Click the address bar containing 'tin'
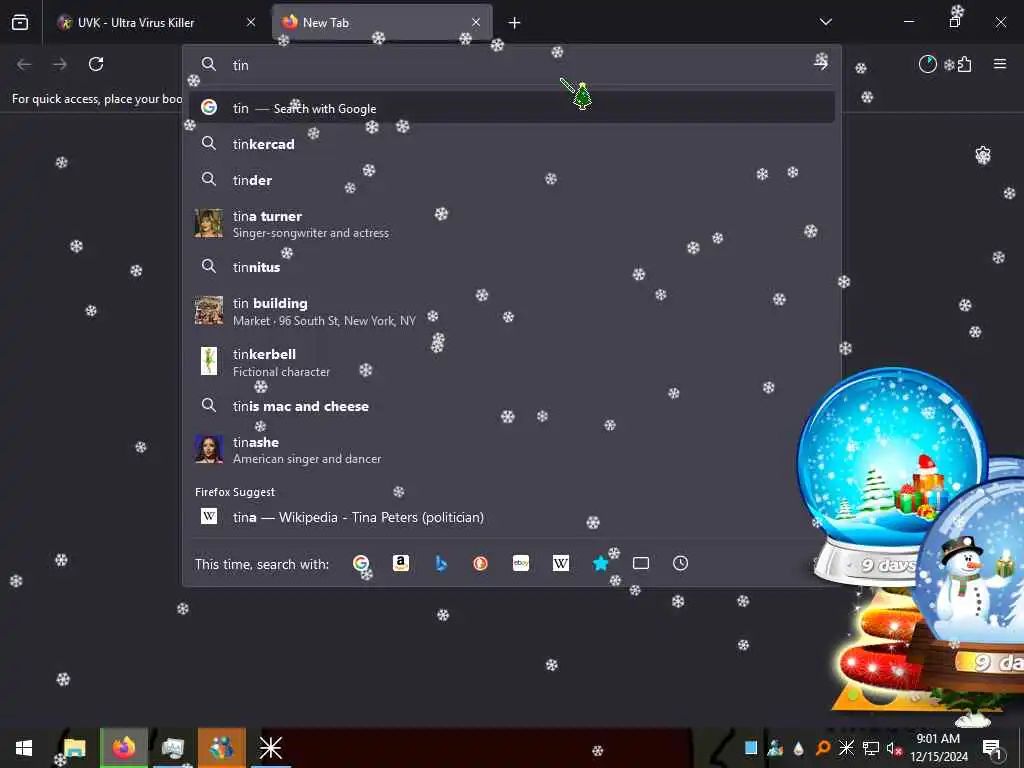Screen dimensions: 1024x768 pyautogui.click(x=511, y=65)
